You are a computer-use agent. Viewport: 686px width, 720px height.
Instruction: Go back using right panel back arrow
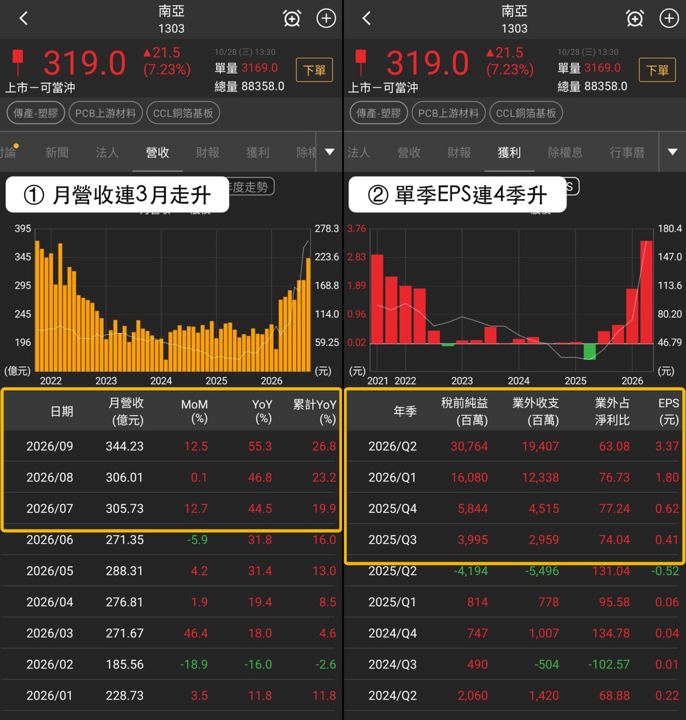[x=366, y=18]
